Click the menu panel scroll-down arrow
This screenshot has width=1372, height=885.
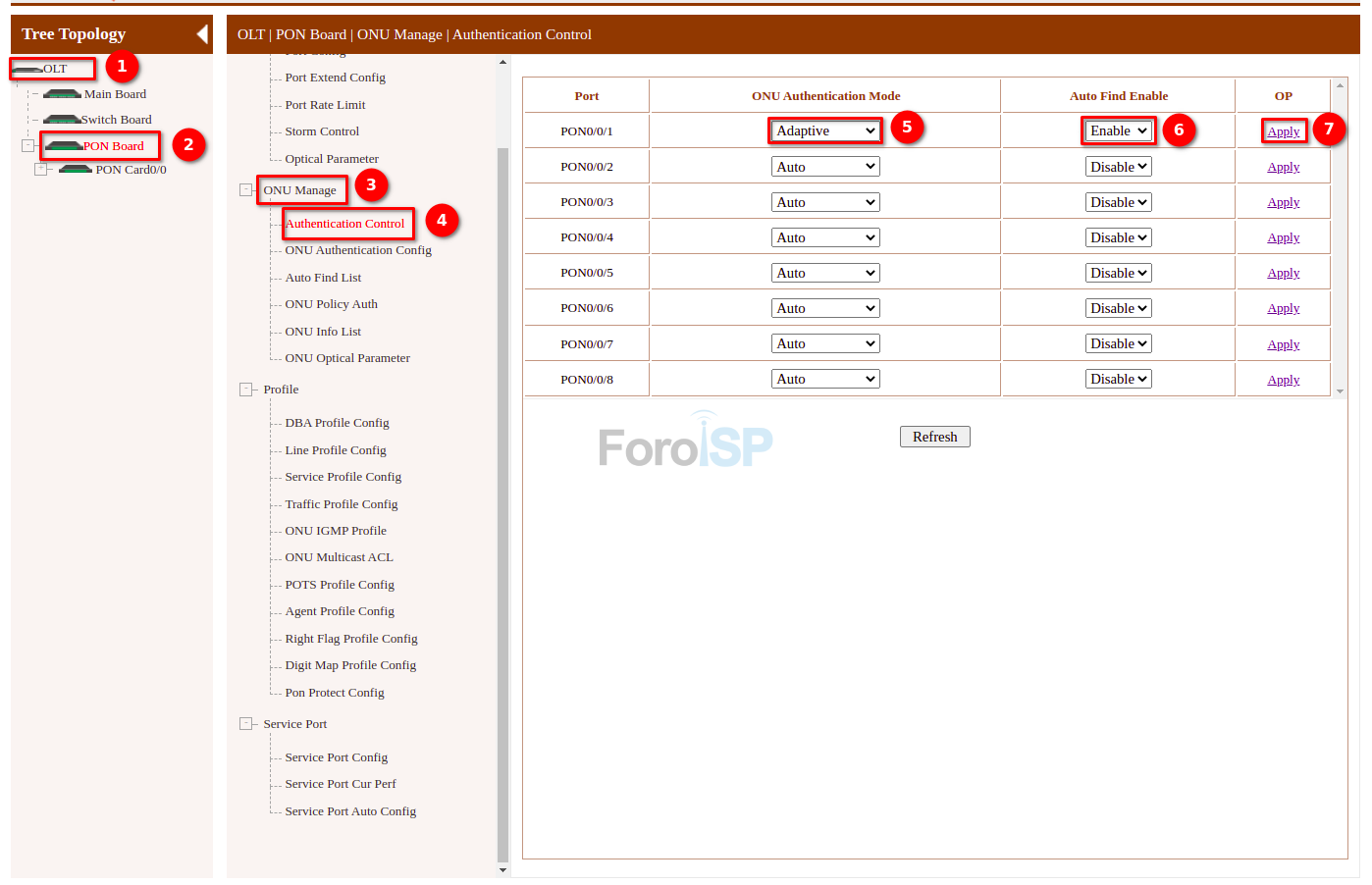[503, 869]
